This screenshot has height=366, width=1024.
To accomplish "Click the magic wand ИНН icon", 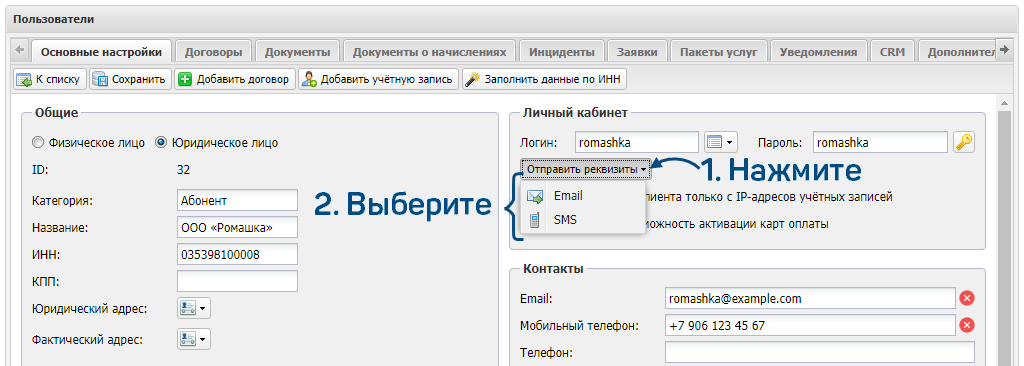I will pos(473,80).
